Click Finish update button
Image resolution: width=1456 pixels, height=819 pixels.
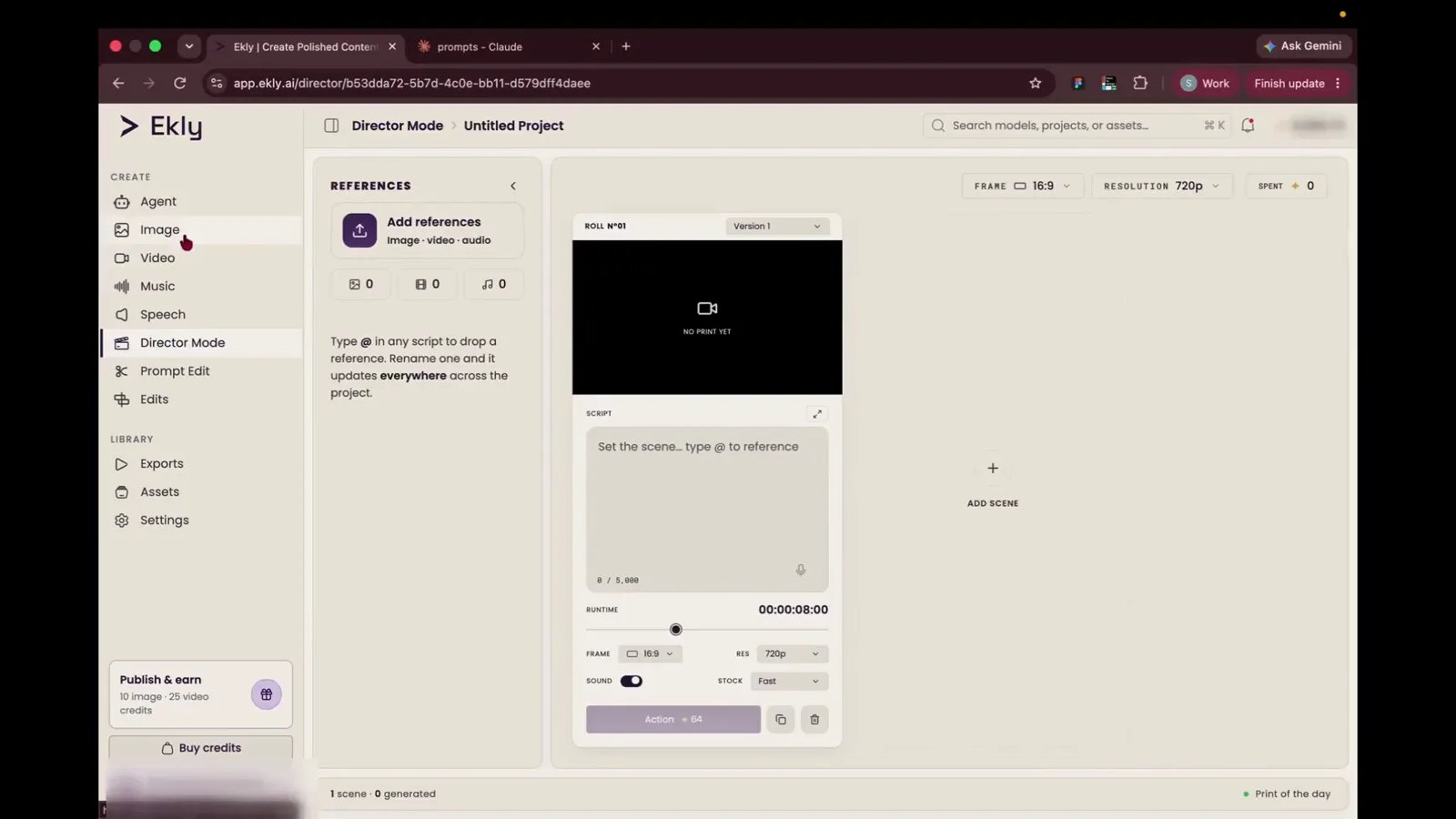coord(1297,83)
